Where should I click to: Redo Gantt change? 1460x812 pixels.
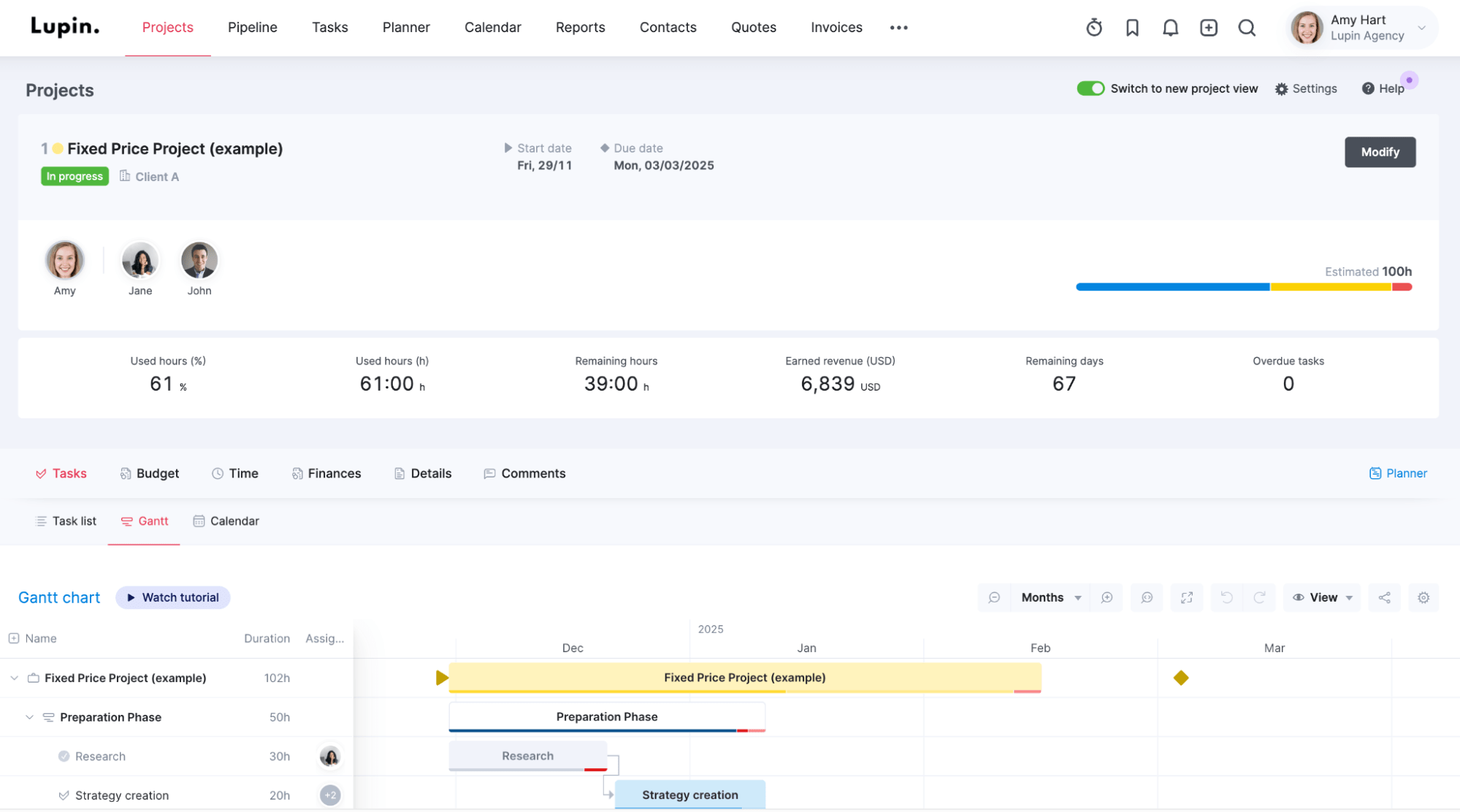pyautogui.click(x=1259, y=597)
